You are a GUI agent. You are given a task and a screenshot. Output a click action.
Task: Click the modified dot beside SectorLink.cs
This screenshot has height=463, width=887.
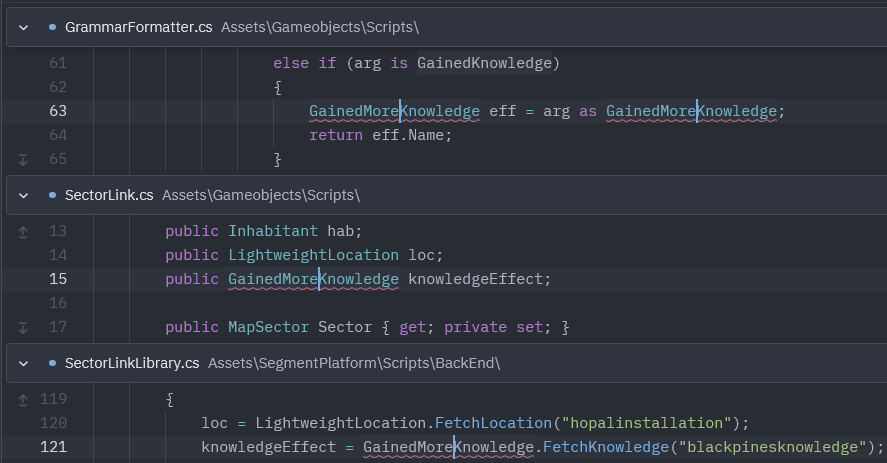[52, 195]
